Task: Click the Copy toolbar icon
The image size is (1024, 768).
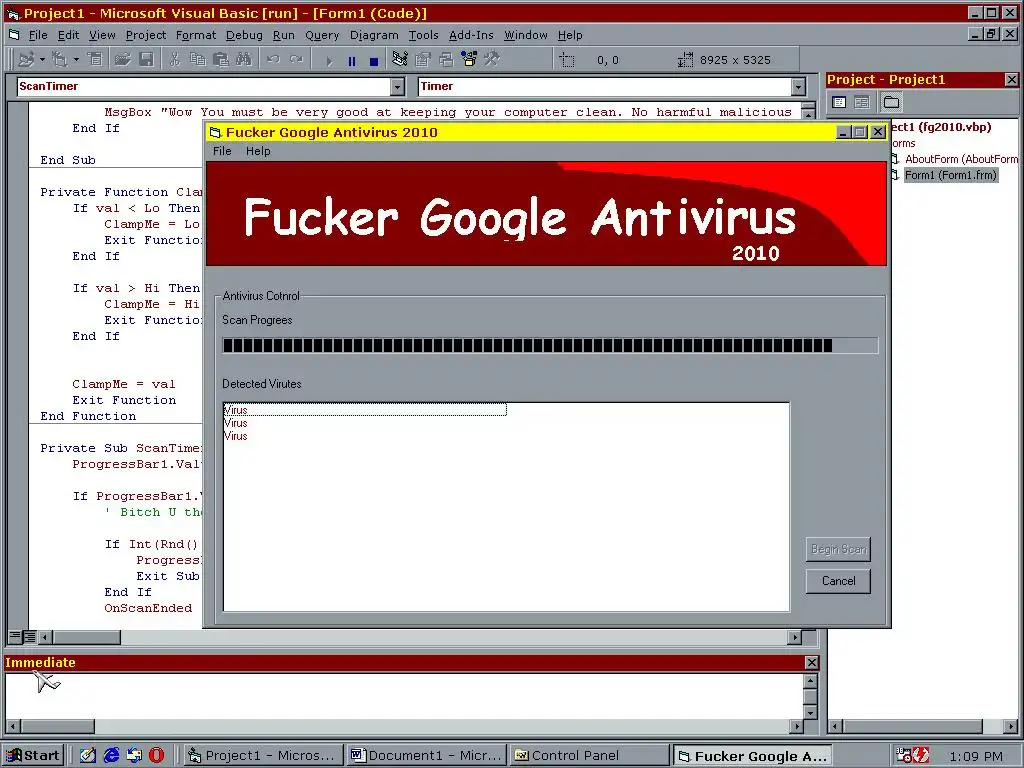Action: tap(197, 60)
